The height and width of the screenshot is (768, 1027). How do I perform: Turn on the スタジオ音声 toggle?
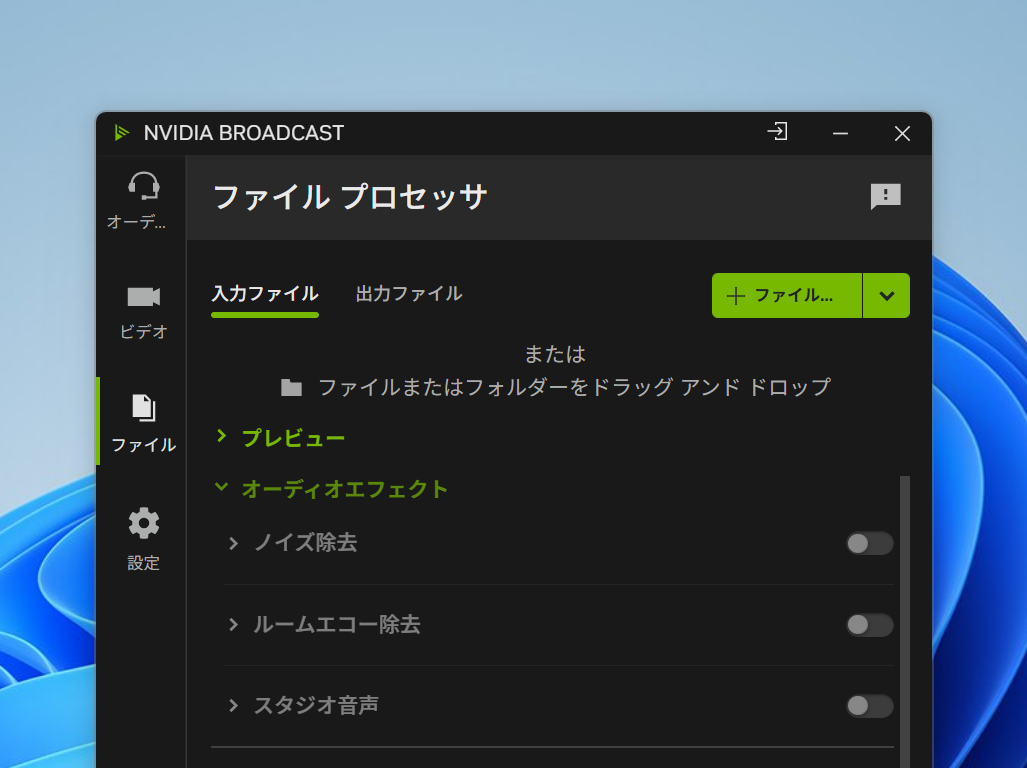(x=869, y=706)
